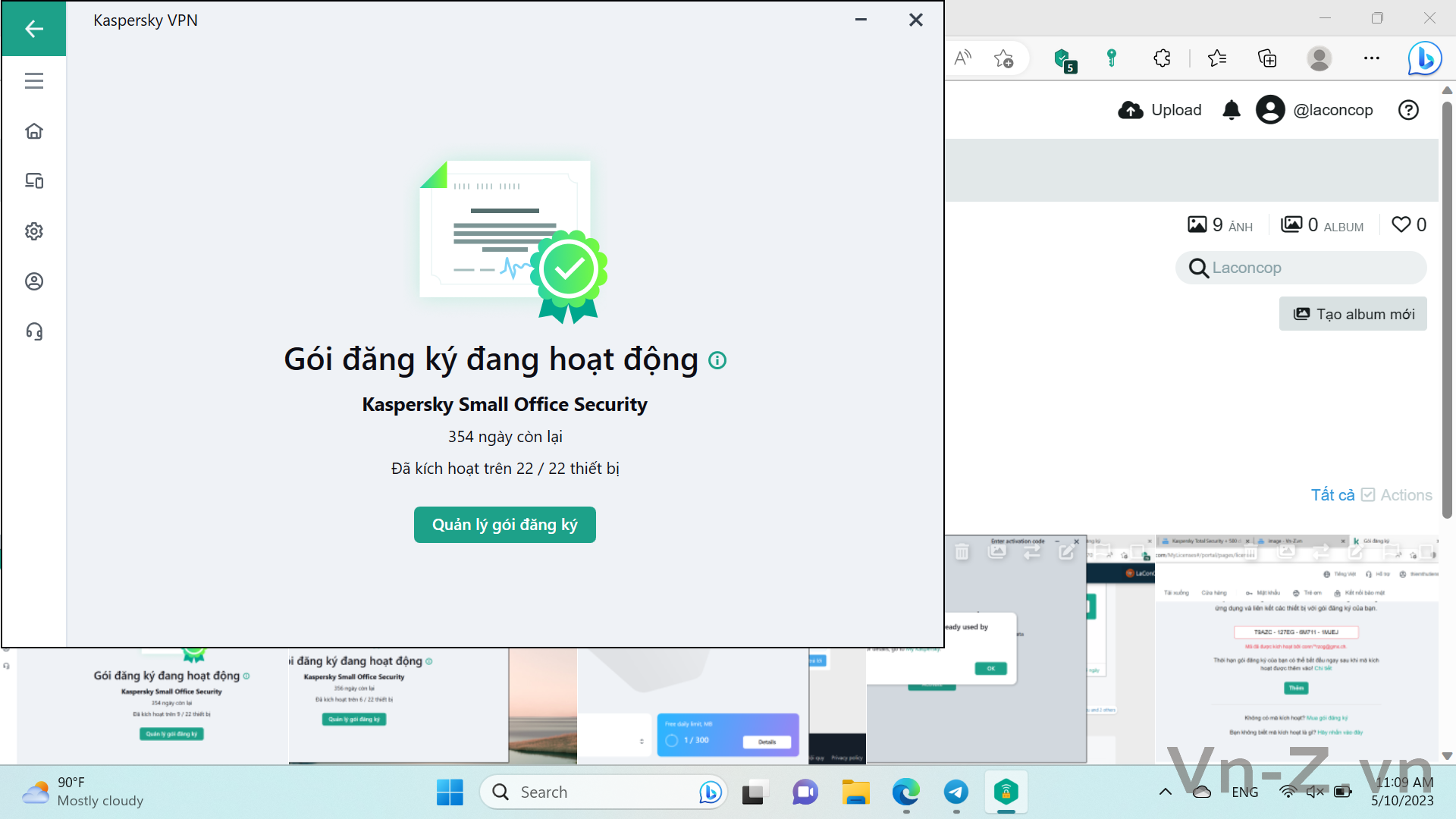Open Edge profile avatar
Viewport: 1456px width, 819px height.
1319,58
